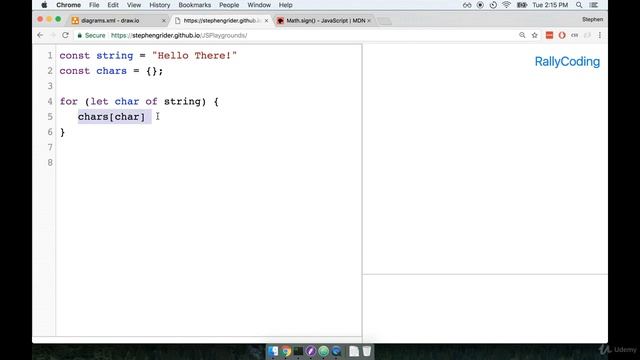
Task: Open the Terminal app in Dock
Action: 298,351
